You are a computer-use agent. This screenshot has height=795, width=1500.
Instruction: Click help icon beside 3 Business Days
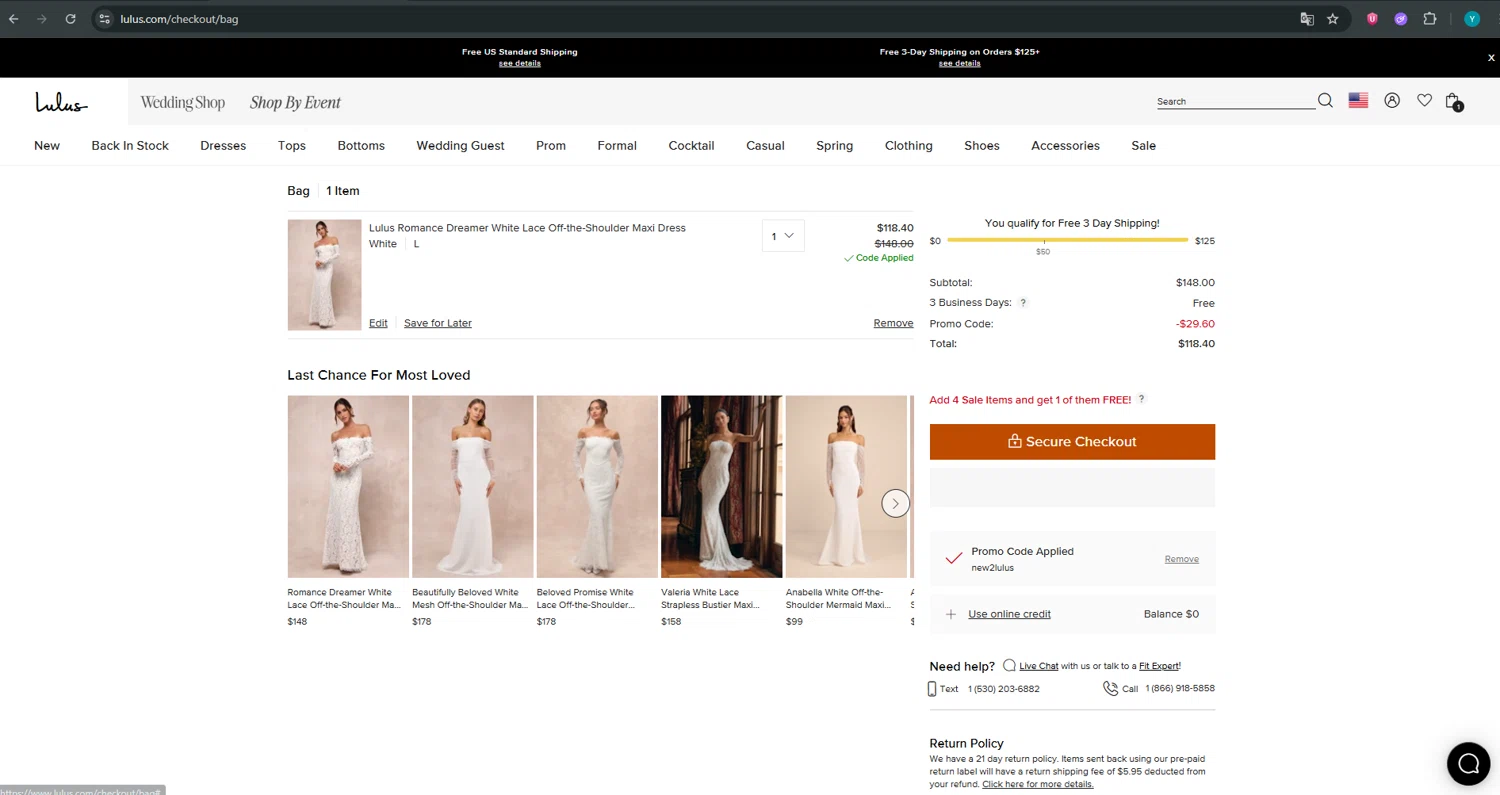[1023, 303]
